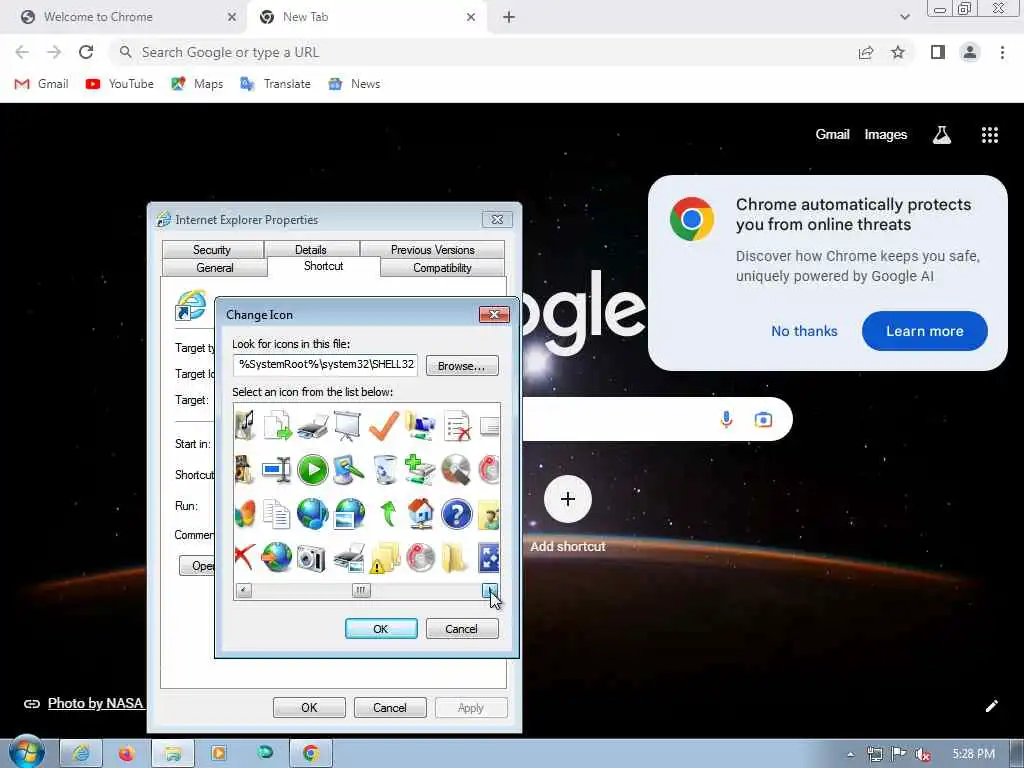The image size is (1024, 768).
Task: Pick the disc with USB drive icon
Action: 456,470
